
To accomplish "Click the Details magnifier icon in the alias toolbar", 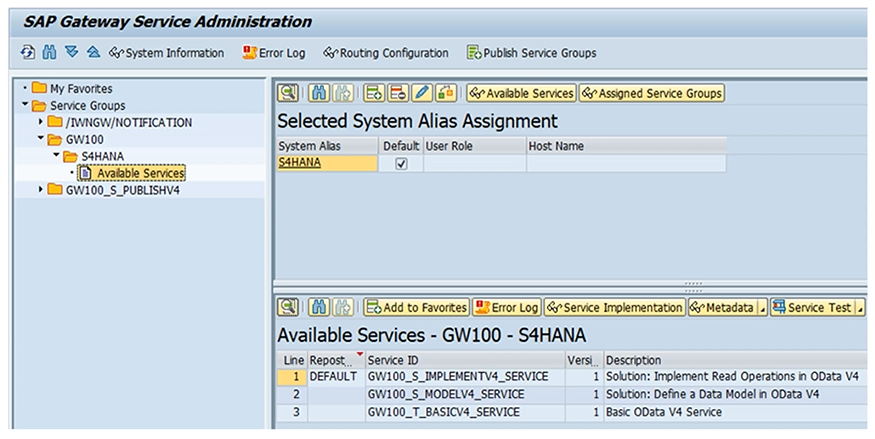I will tap(288, 93).
